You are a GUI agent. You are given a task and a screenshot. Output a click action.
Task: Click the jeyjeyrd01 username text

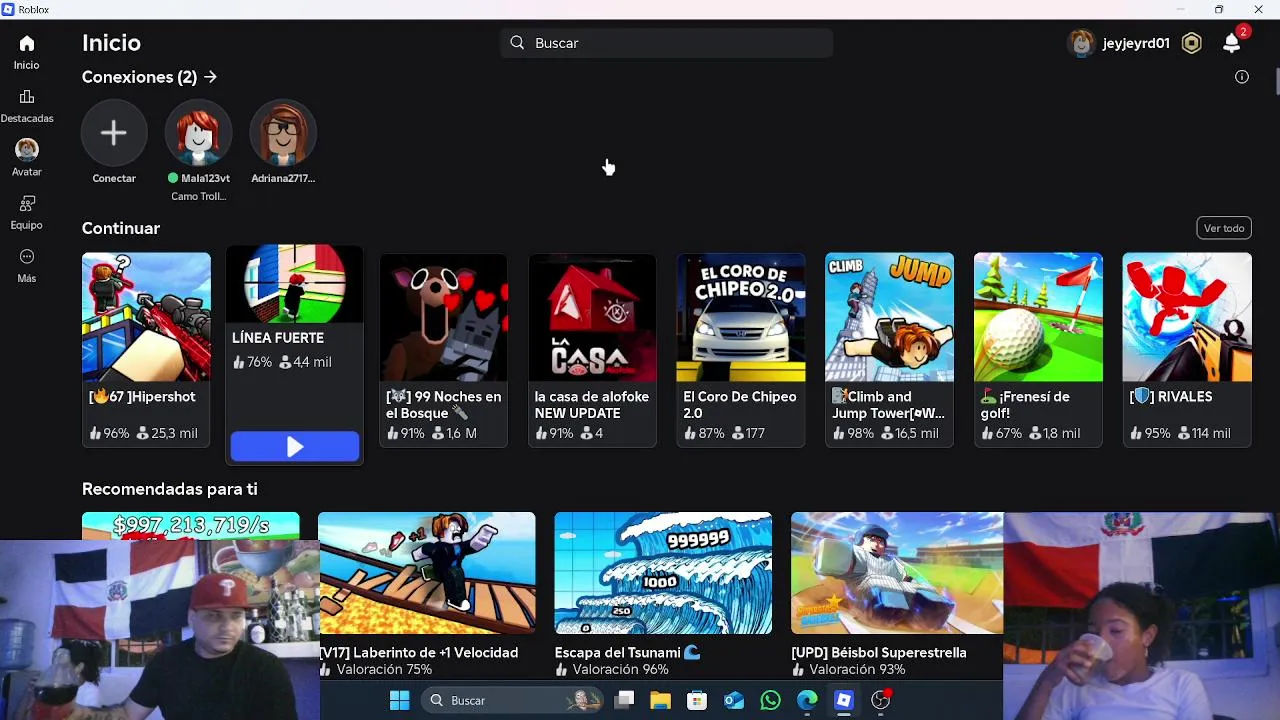(x=1136, y=43)
